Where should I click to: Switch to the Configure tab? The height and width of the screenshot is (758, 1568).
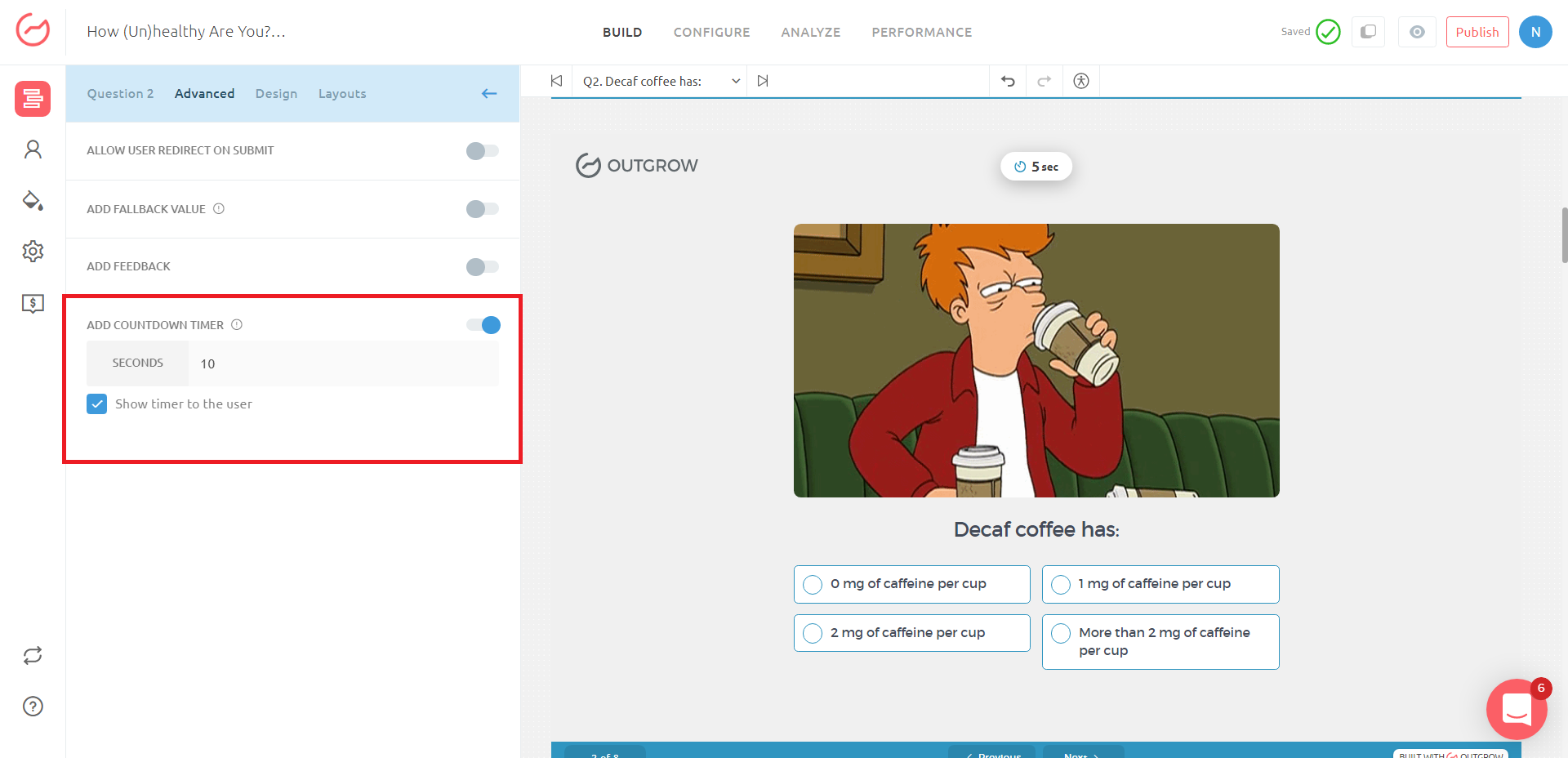tap(711, 33)
